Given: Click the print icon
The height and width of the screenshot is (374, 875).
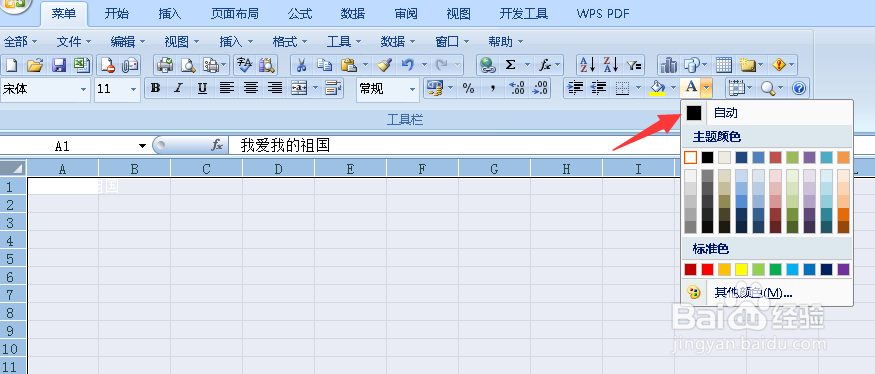Looking at the screenshot, I should click(165, 65).
